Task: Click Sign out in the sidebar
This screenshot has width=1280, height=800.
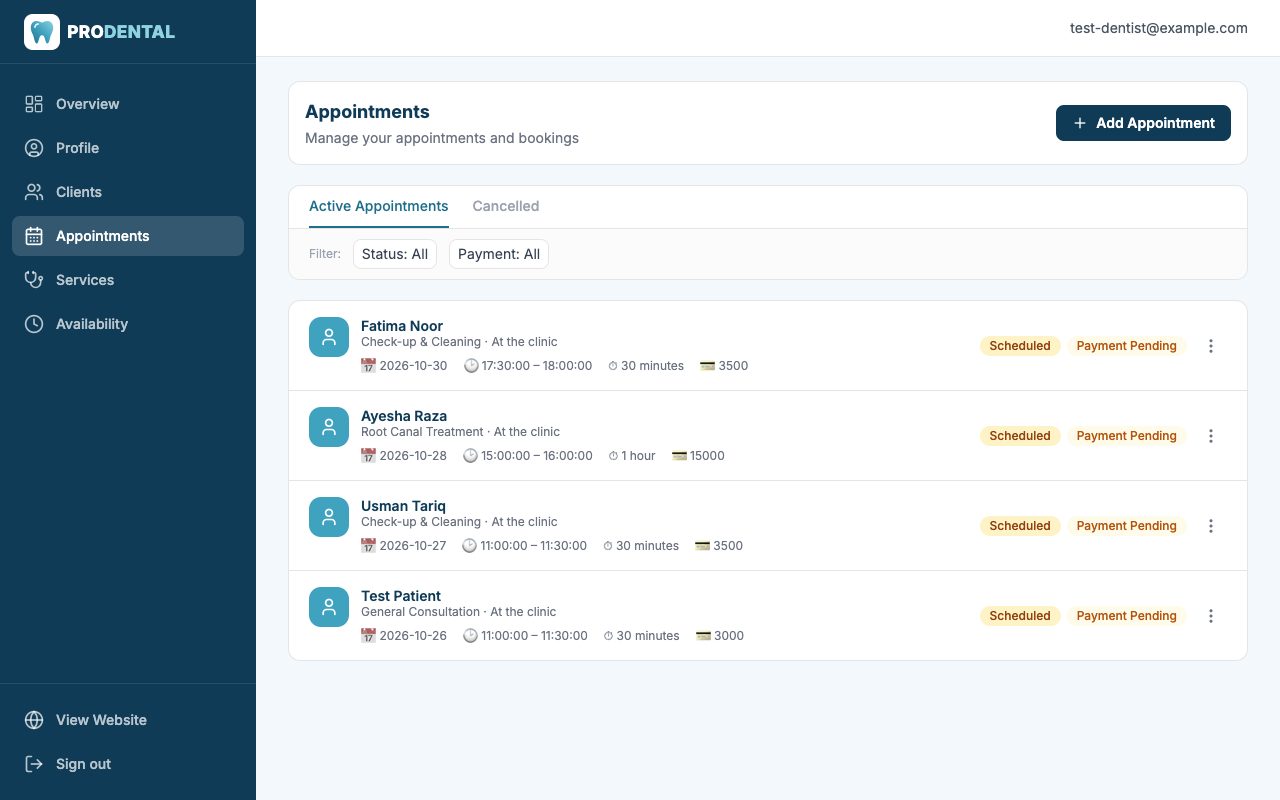Action: pyautogui.click(x=128, y=764)
